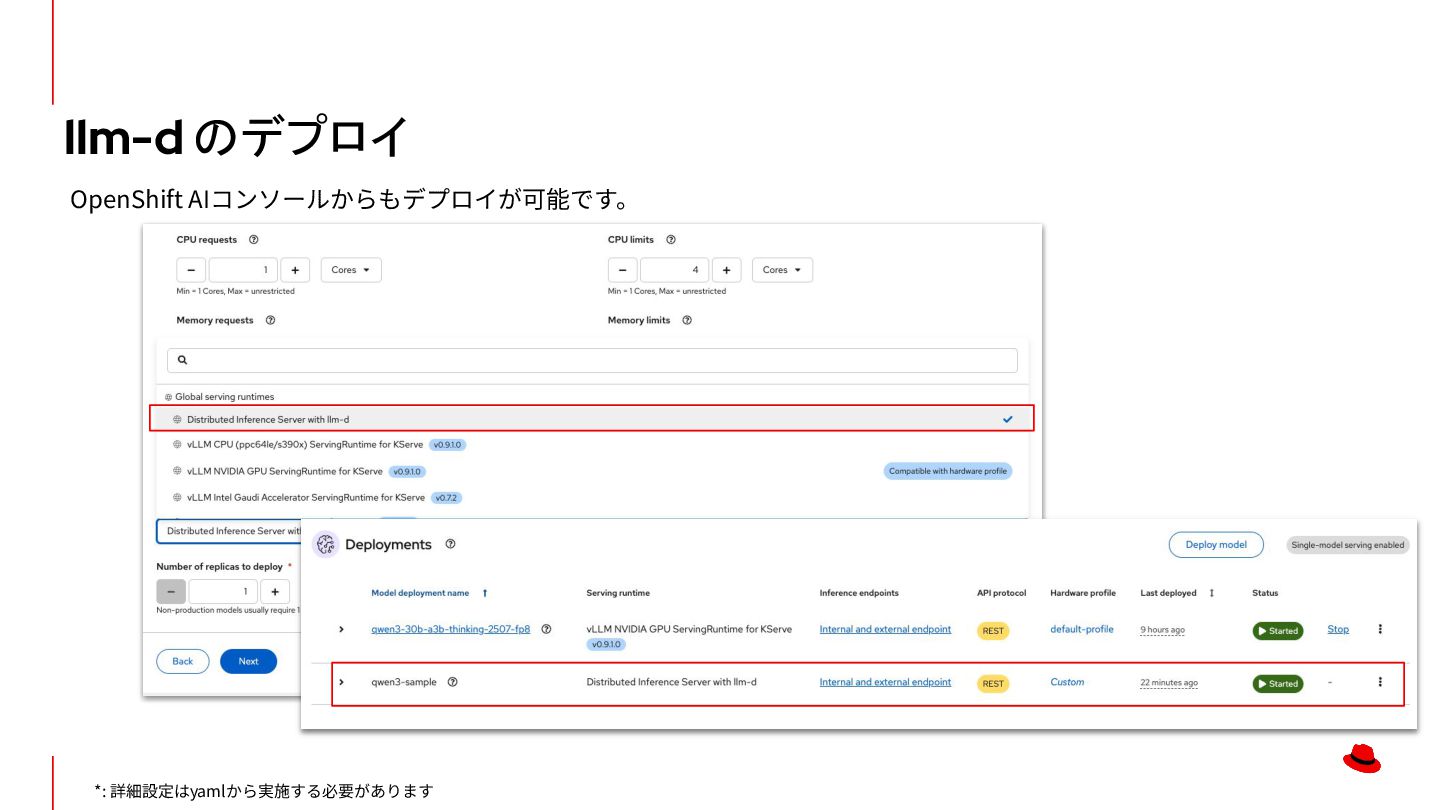Click the CPU limits value field
This screenshot has height=810, width=1440.
pos(674,270)
